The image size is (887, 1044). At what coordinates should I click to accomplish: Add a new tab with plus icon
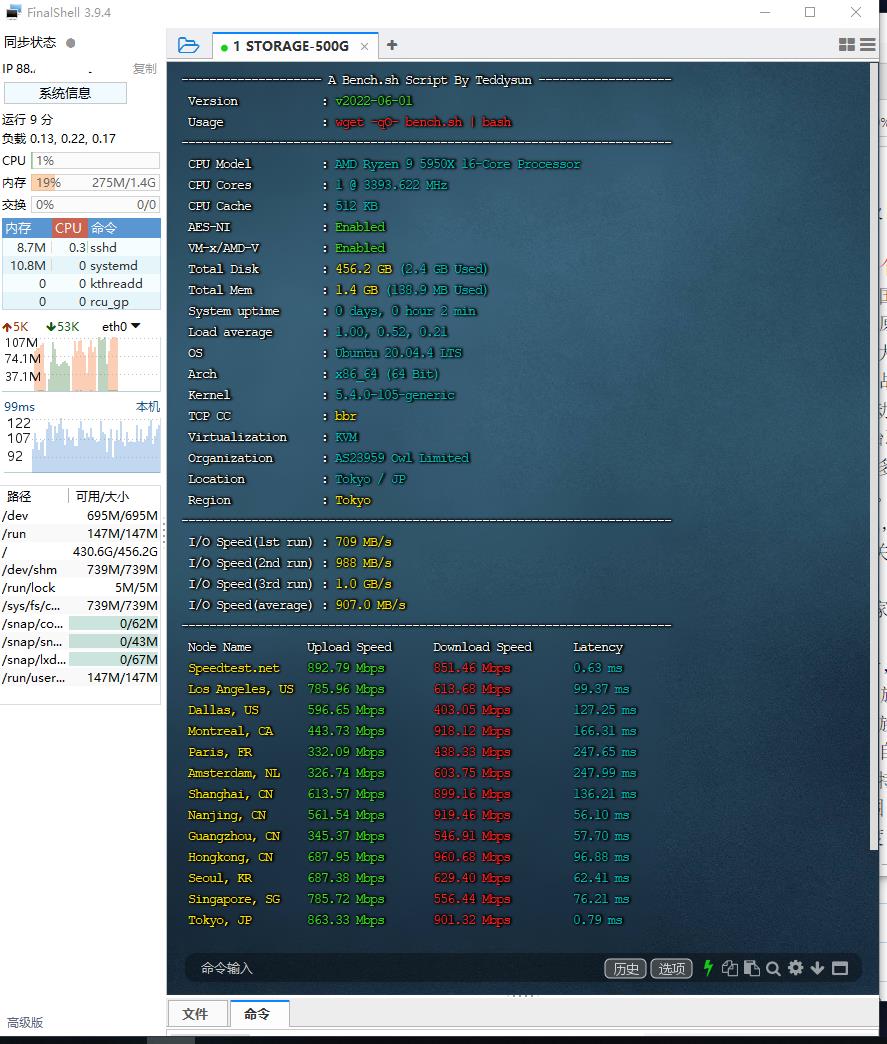(x=392, y=45)
